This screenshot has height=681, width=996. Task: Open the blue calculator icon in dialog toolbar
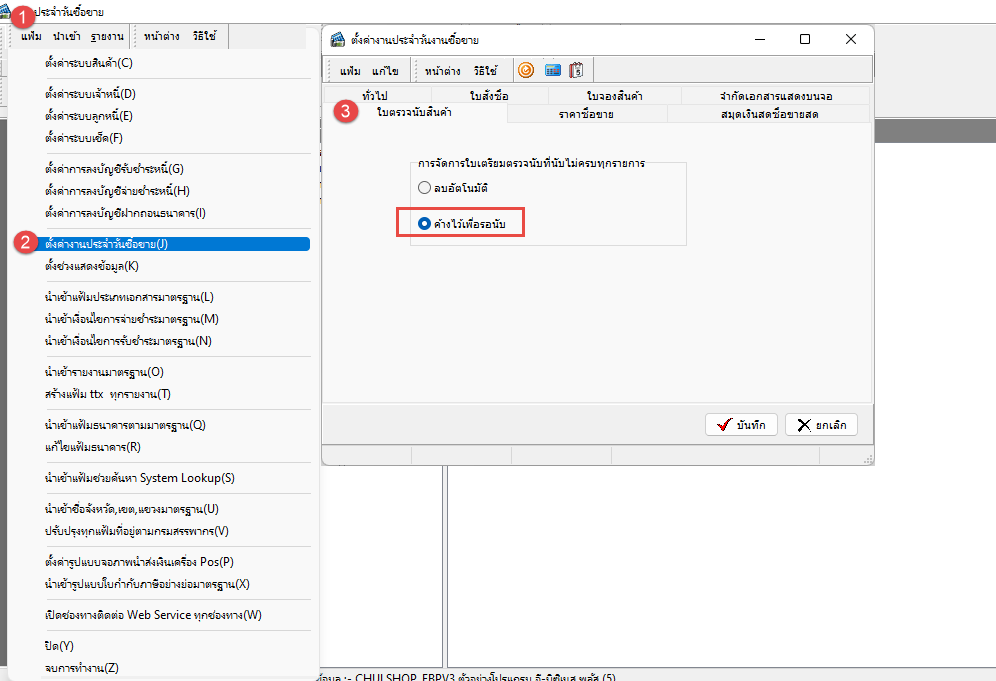coord(551,70)
